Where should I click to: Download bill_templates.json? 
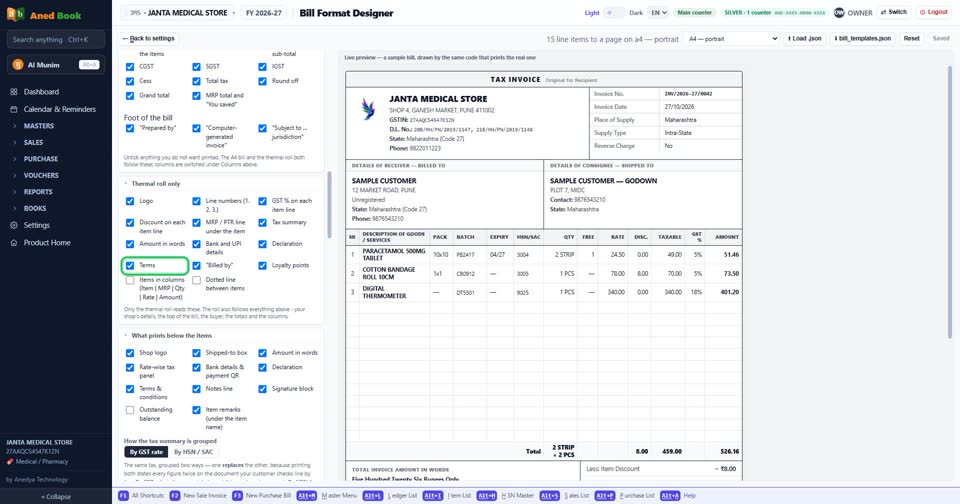pyautogui.click(x=862, y=39)
